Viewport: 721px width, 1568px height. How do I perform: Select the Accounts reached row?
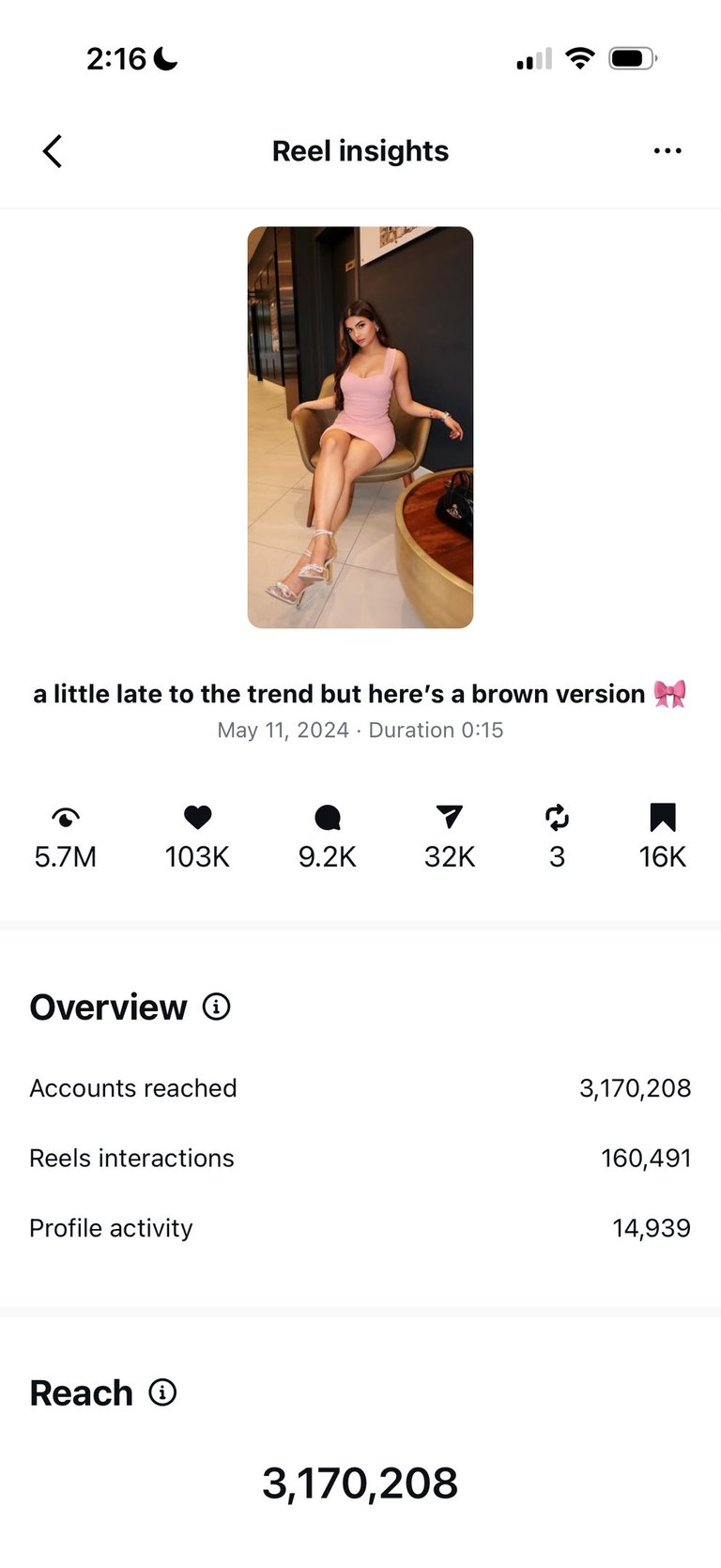coord(360,1088)
